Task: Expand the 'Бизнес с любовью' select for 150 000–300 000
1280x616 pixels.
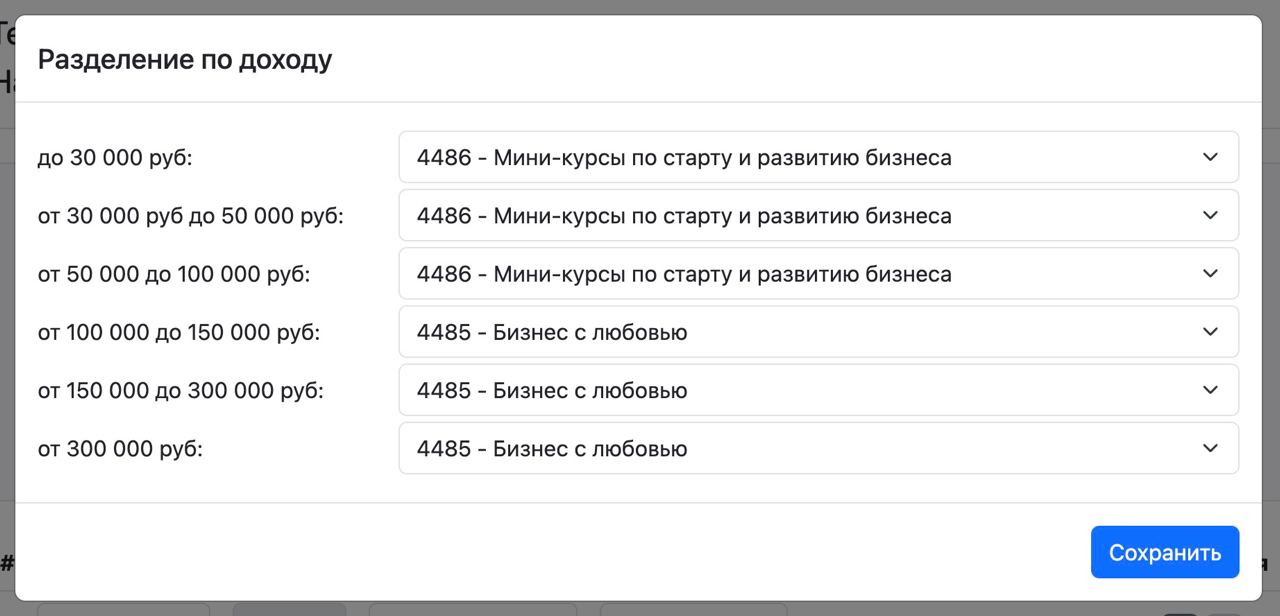Action: tap(819, 389)
